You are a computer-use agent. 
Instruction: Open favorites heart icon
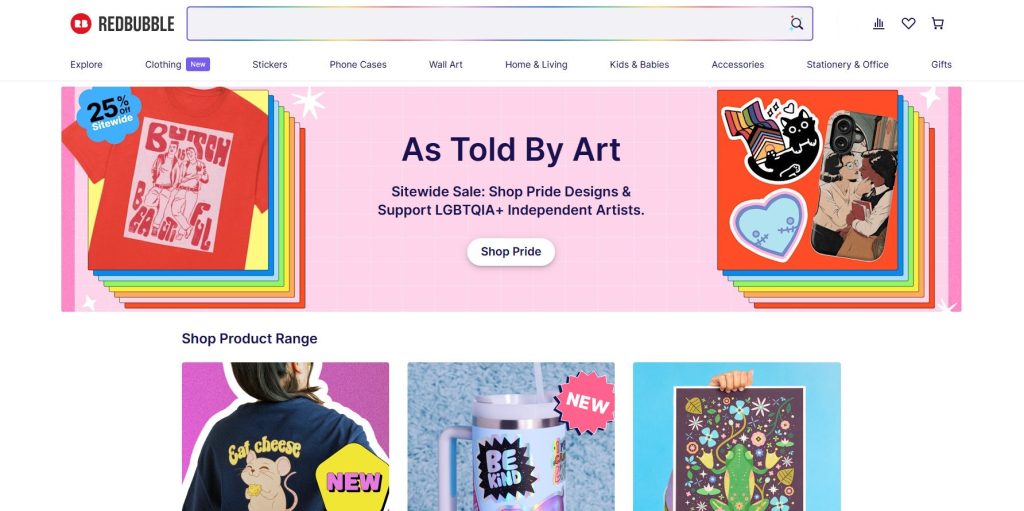point(908,24)
